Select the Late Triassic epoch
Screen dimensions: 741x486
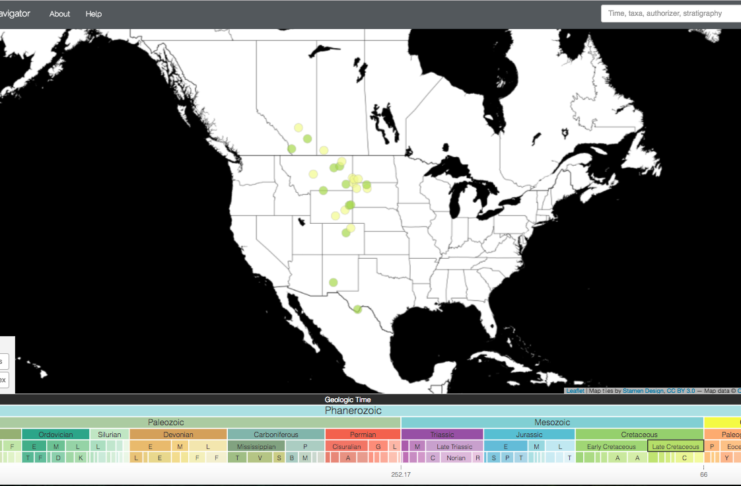coord(455,446)
